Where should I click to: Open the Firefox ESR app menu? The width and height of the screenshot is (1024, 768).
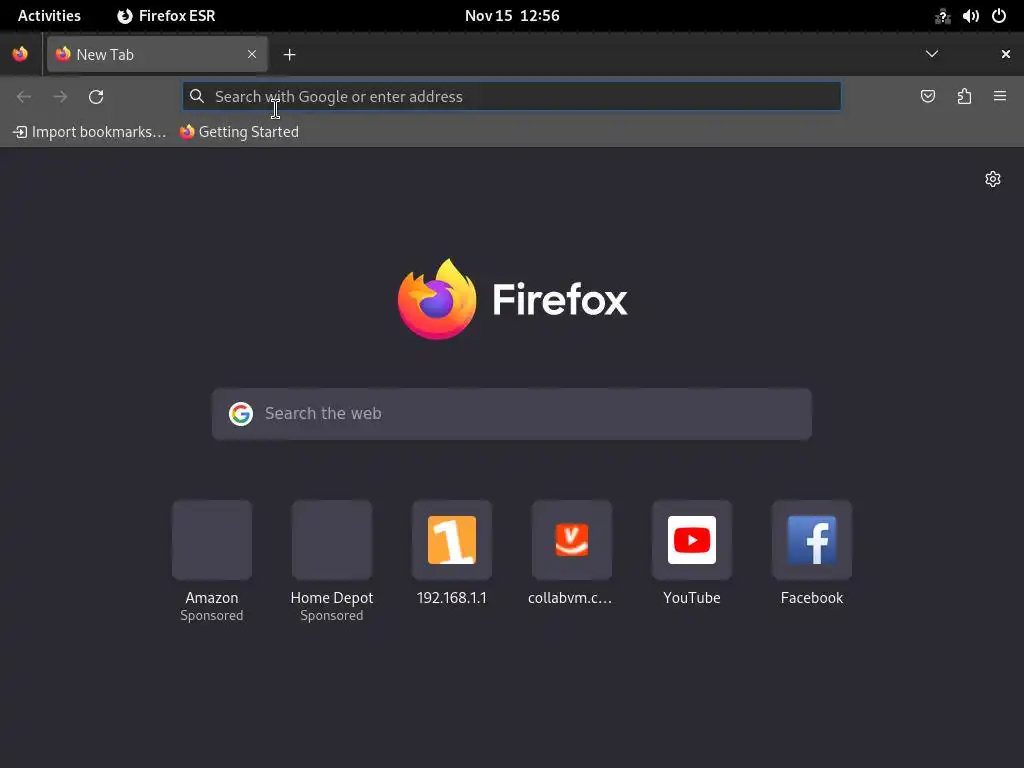[166, 16]
